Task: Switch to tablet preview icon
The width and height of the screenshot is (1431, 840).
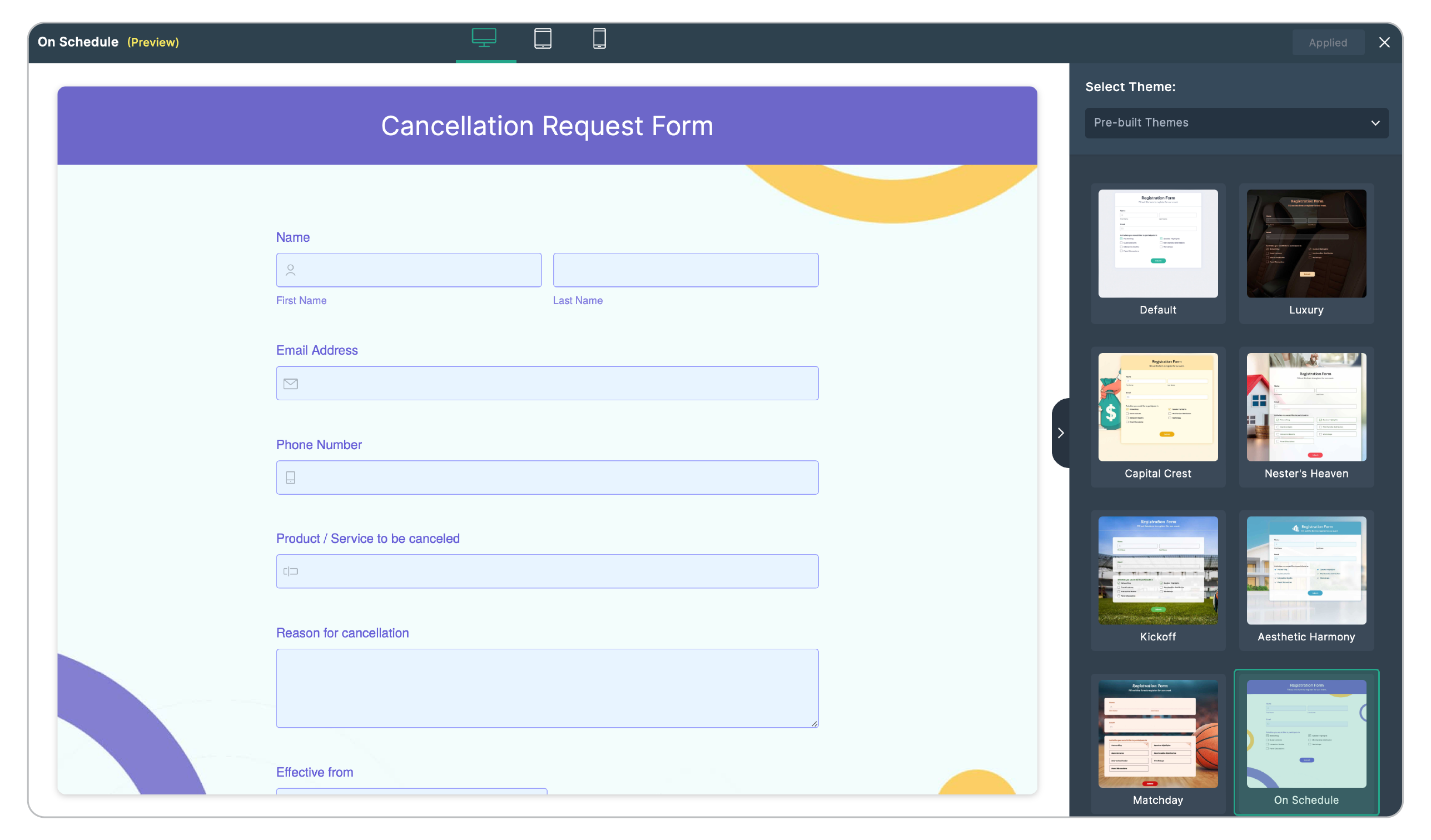Action: (x=542, y=38)
